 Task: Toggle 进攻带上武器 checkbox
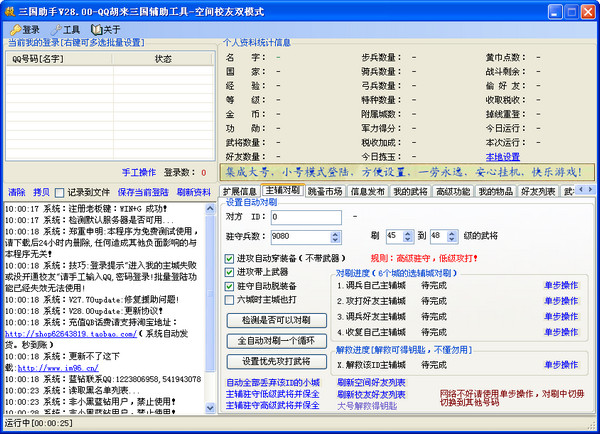(x=229, y=272)
